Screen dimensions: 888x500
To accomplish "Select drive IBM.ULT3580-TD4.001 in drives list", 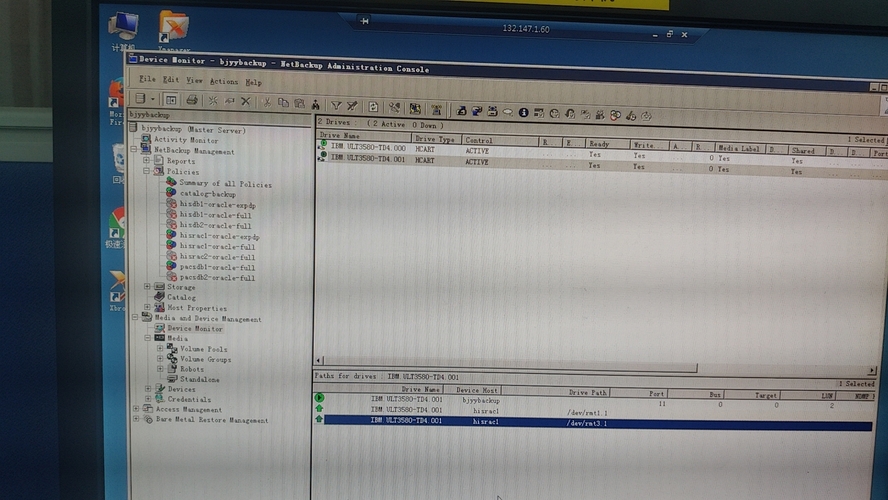I will click(601, 165).
